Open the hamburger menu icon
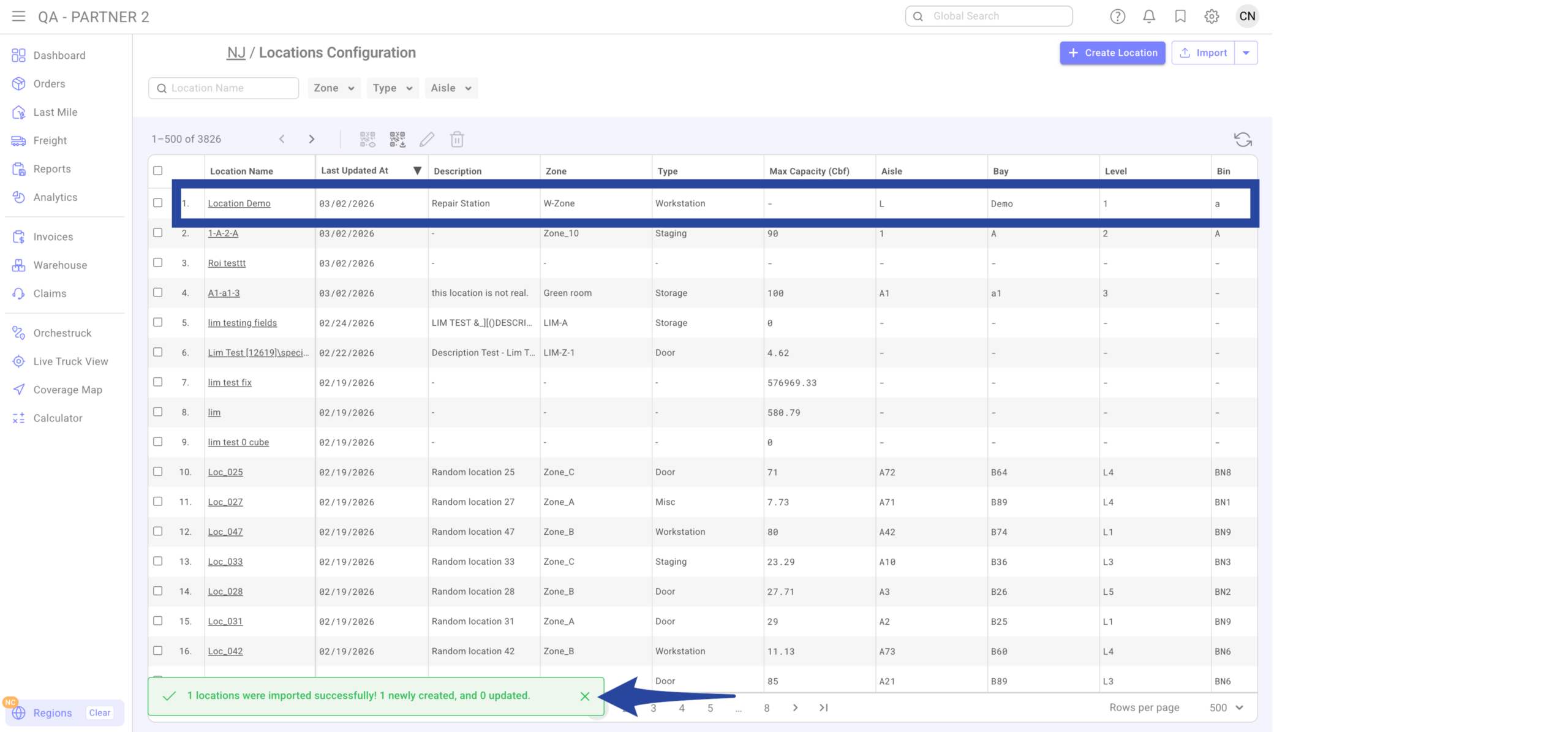 [18, 17]
